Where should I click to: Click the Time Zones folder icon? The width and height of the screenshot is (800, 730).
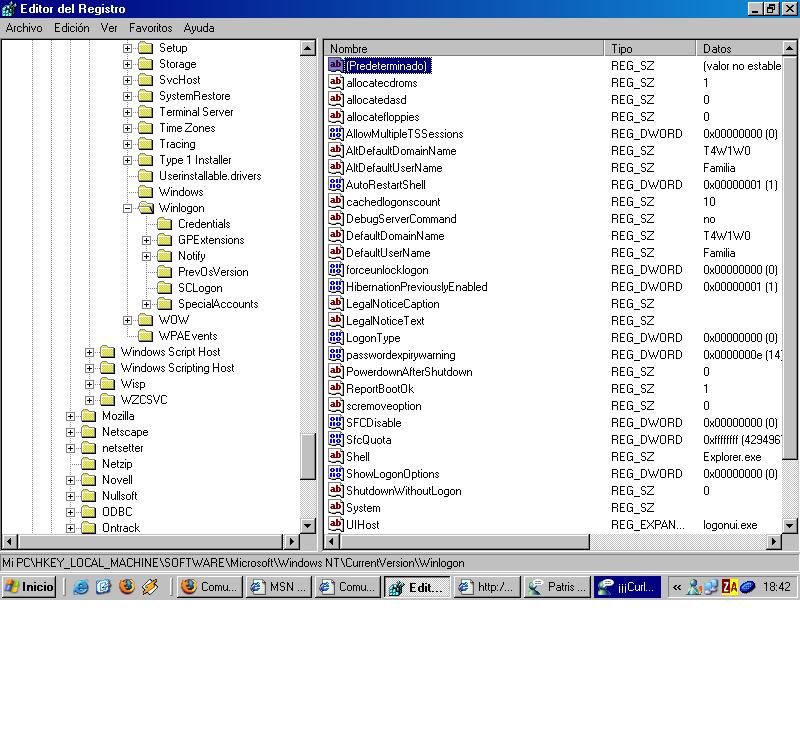pos(146,128)
